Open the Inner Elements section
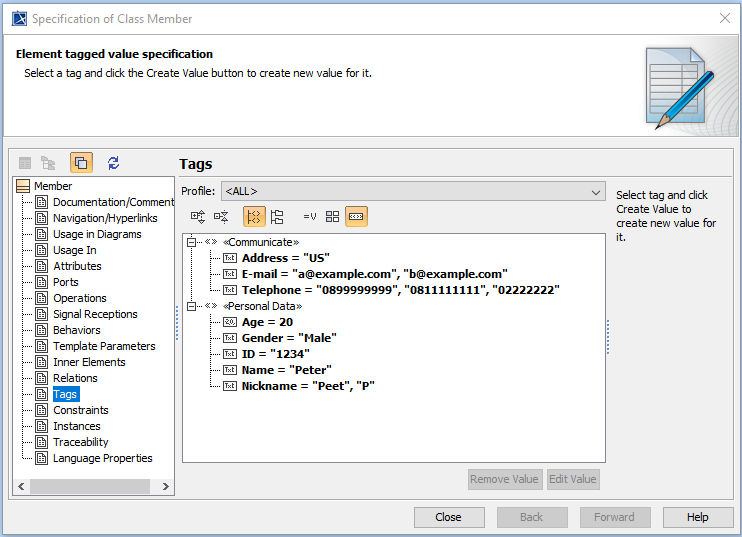The image size is (742, 537). pyautogui.click(x=89, y=362)
